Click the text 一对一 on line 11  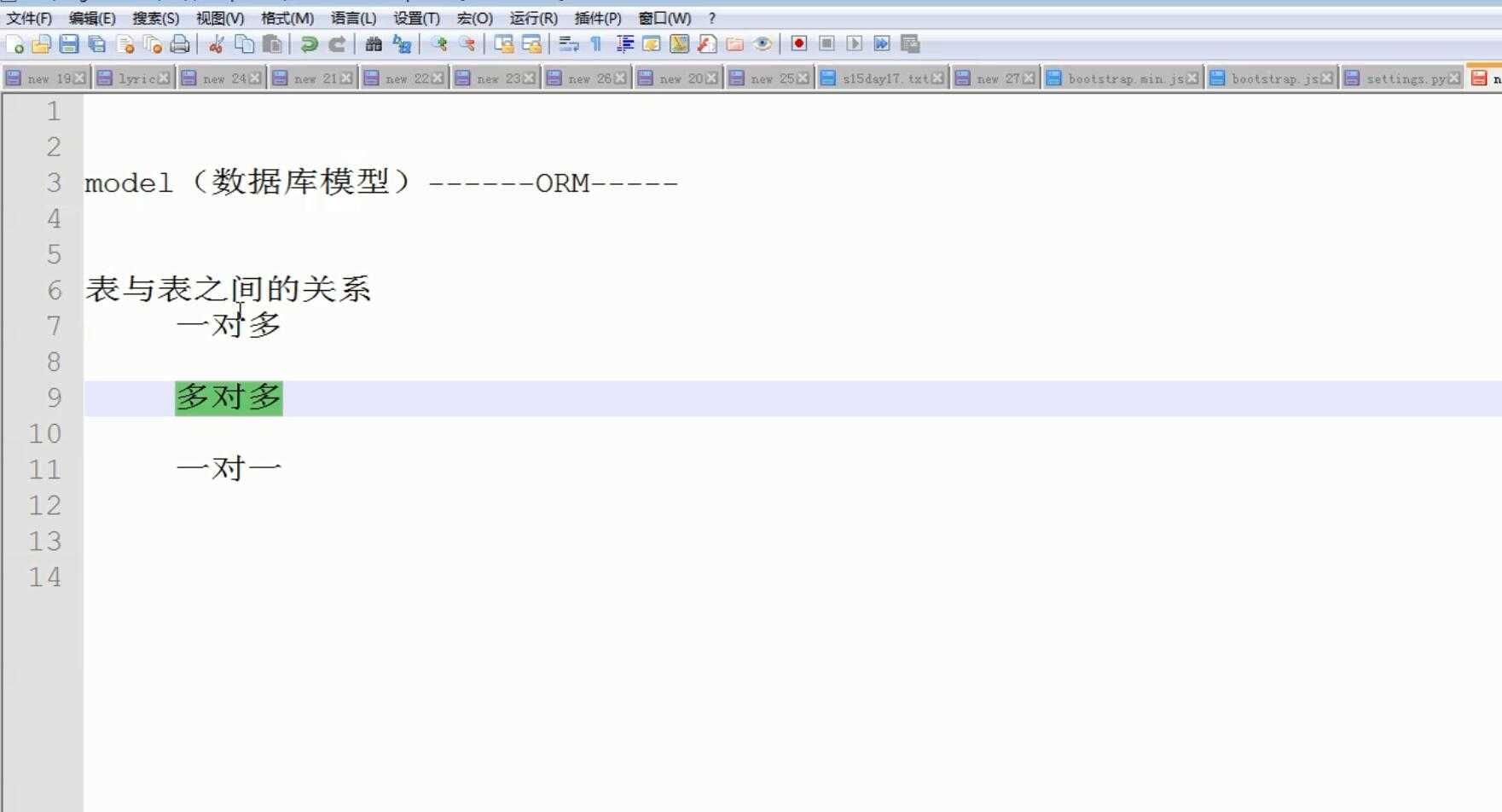(x=229, y=468)
